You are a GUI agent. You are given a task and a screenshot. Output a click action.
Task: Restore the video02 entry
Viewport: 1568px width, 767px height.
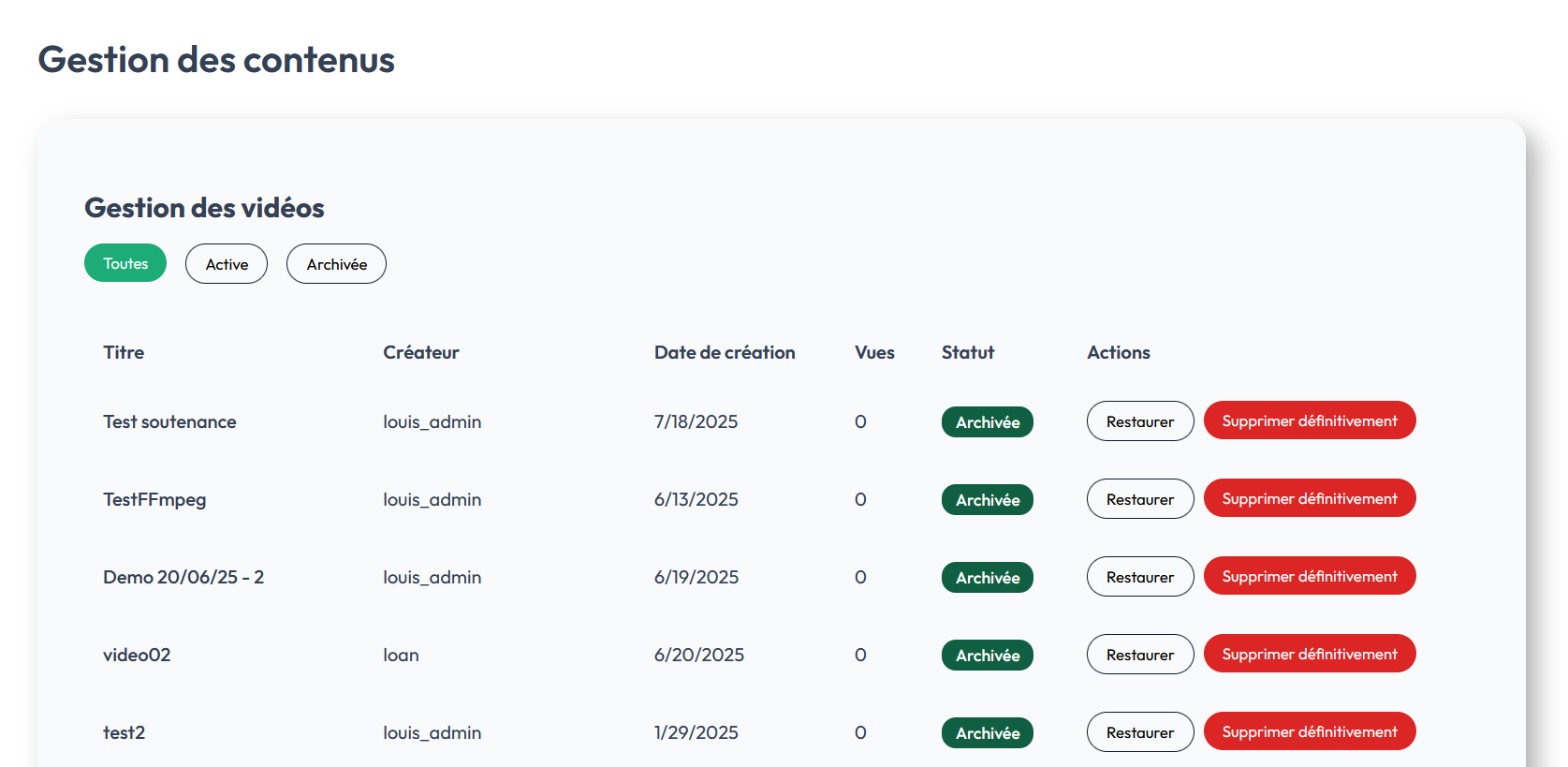tap(1140, 655)
